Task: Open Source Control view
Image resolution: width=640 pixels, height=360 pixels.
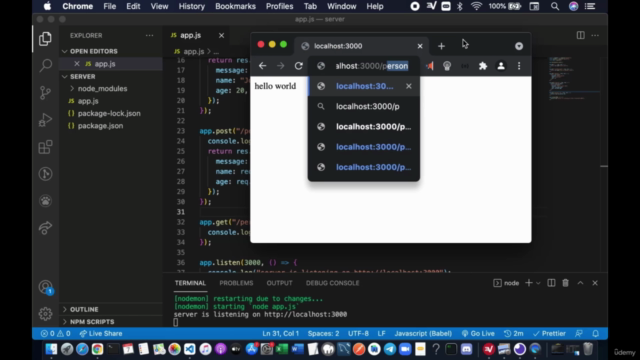Action: click(x=45, y=93)
